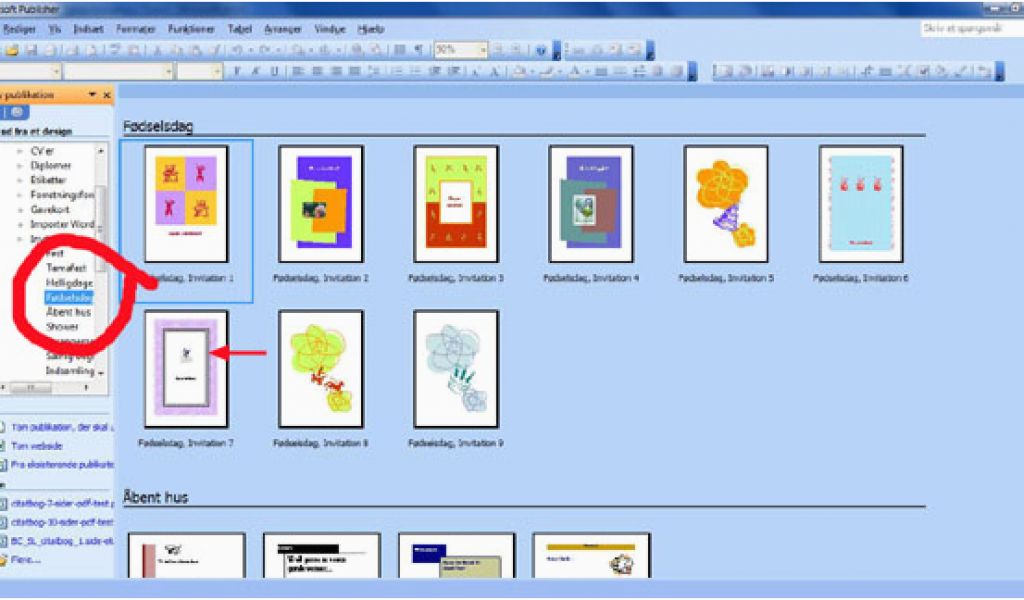Click the Fra eksisterende publikation link

(61, 465)
